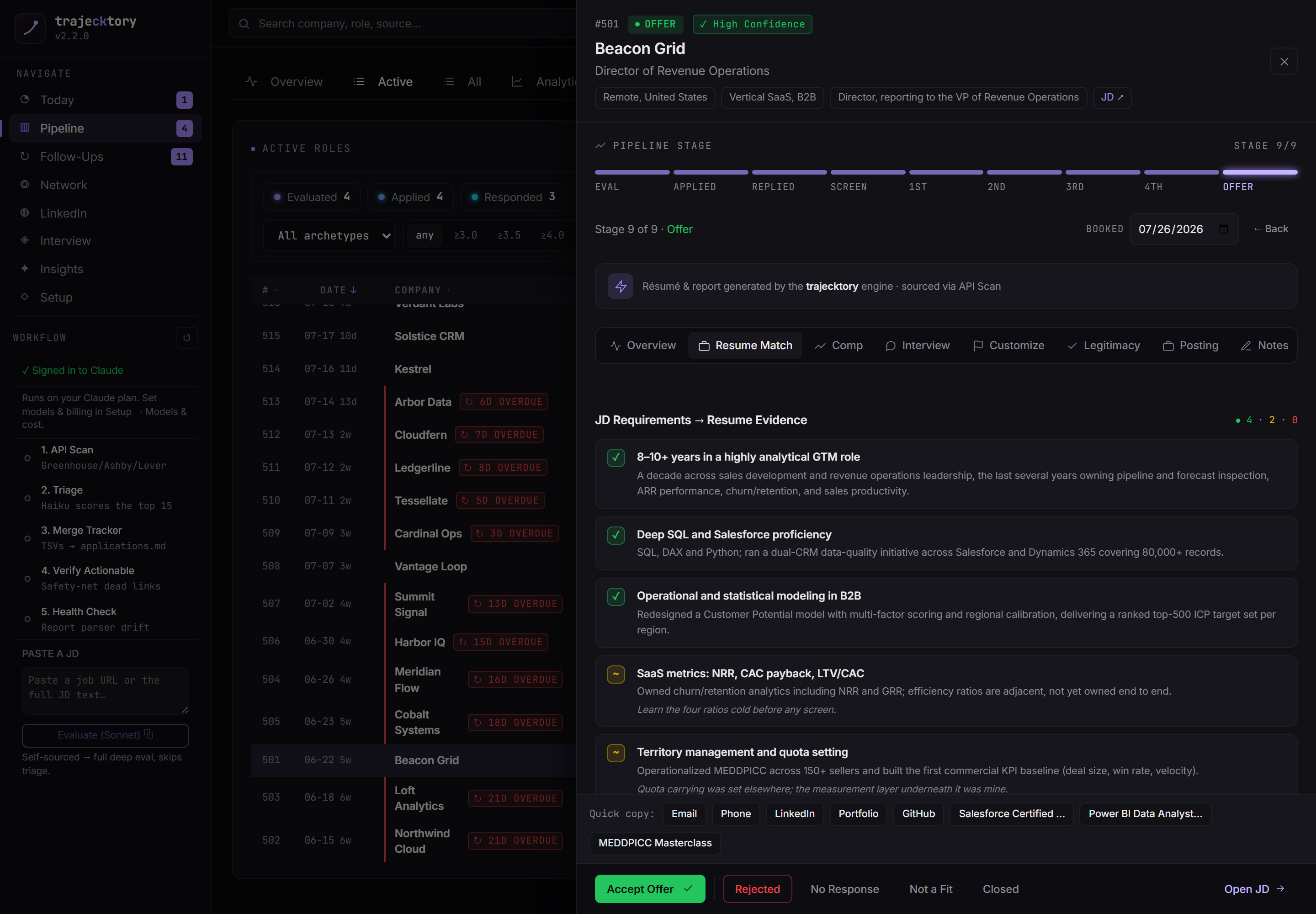Switch to the Overview main tab
Image resolution: width=1316 pixels, height=914 pixels.
point(285,82)
